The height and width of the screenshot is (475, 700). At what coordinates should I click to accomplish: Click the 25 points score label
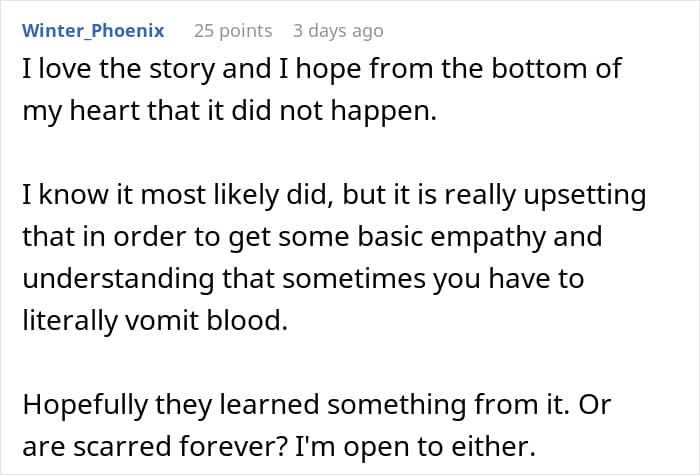(x=233, y=31)
